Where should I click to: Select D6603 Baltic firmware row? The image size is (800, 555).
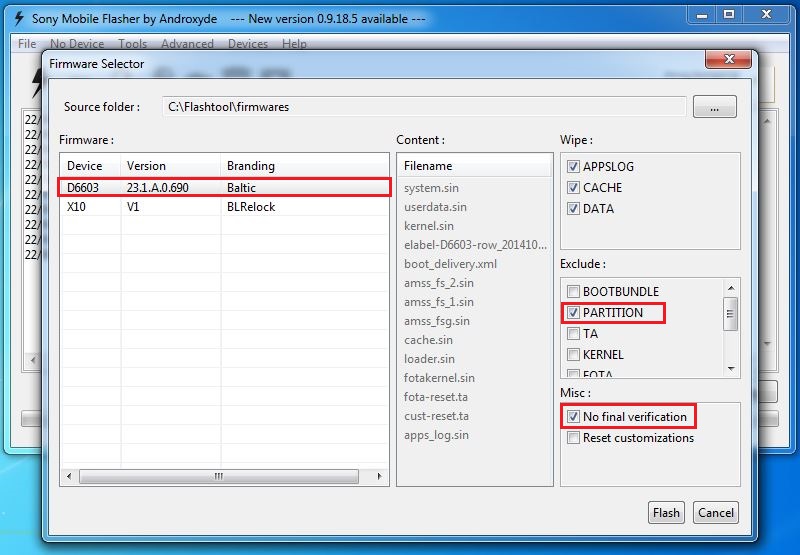point(224,188)
